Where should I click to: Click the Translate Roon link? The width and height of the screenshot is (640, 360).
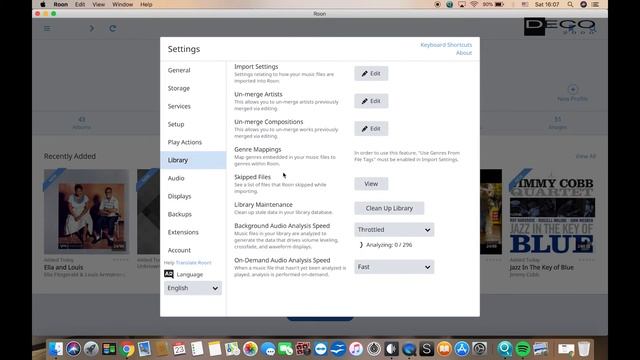point(193,262)
